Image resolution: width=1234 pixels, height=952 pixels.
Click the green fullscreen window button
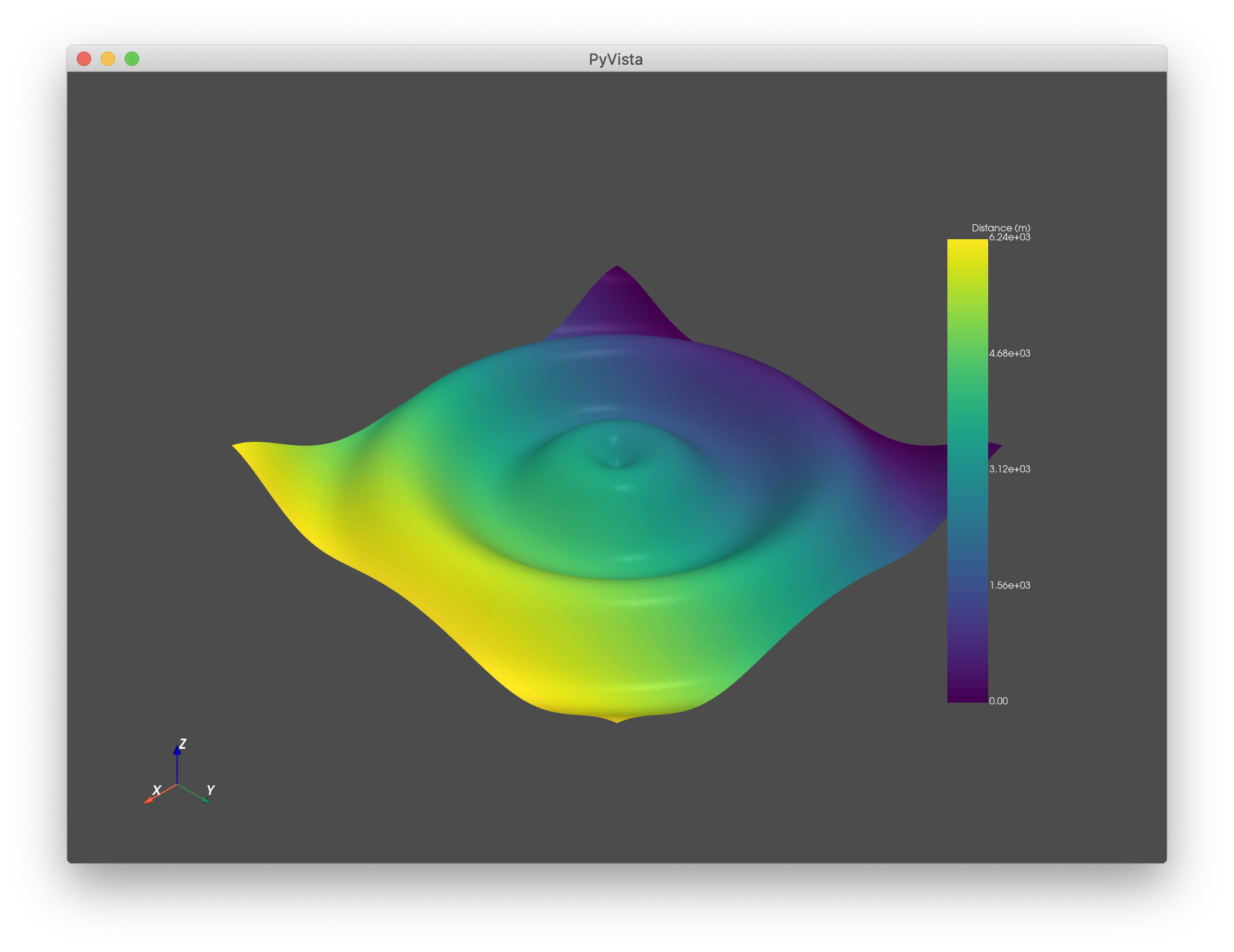(132, 59)
